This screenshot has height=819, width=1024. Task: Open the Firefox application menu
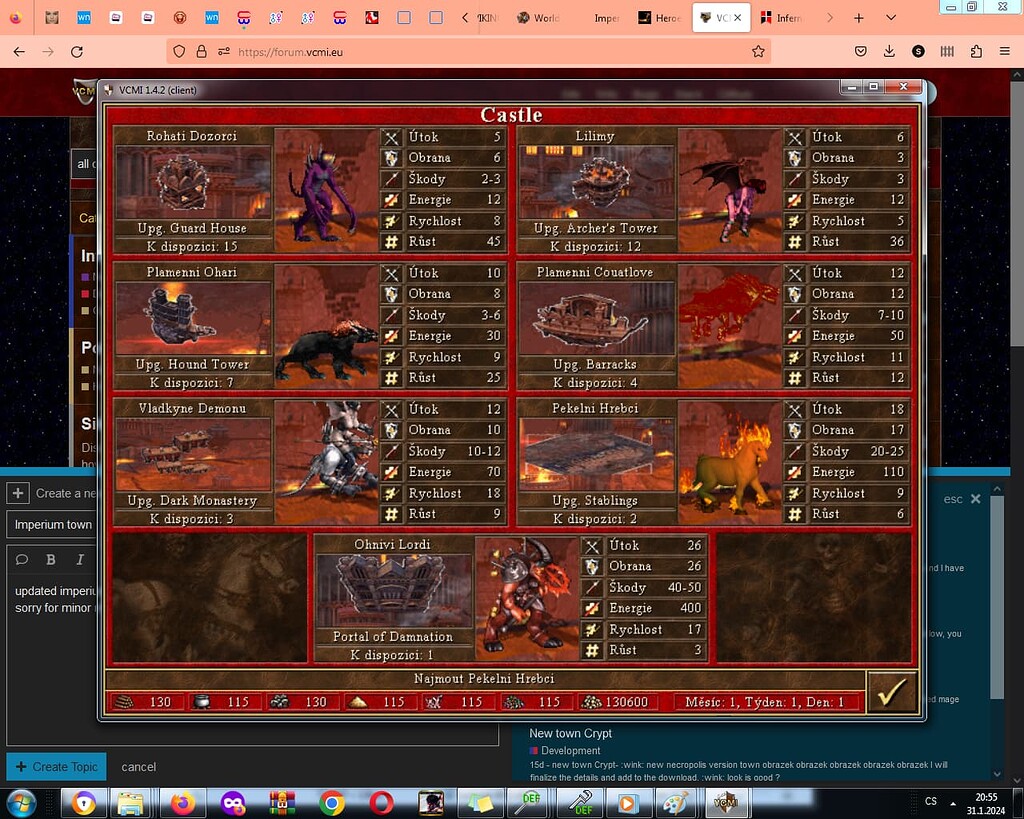1004,50
